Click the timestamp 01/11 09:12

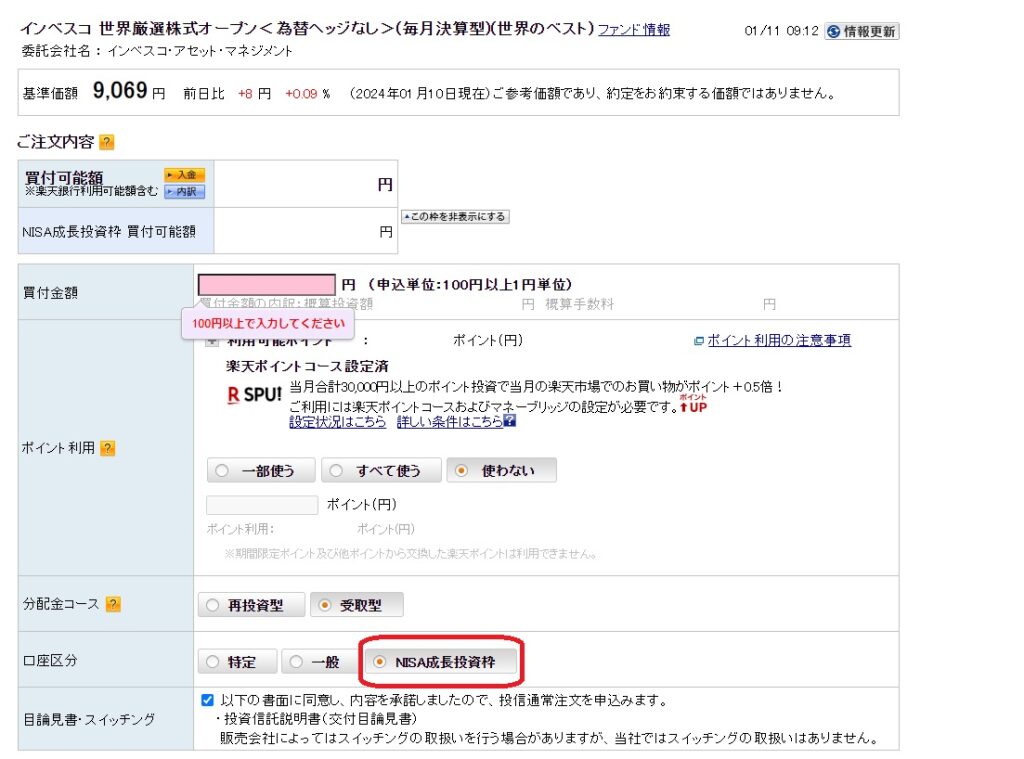pos(781,31)
